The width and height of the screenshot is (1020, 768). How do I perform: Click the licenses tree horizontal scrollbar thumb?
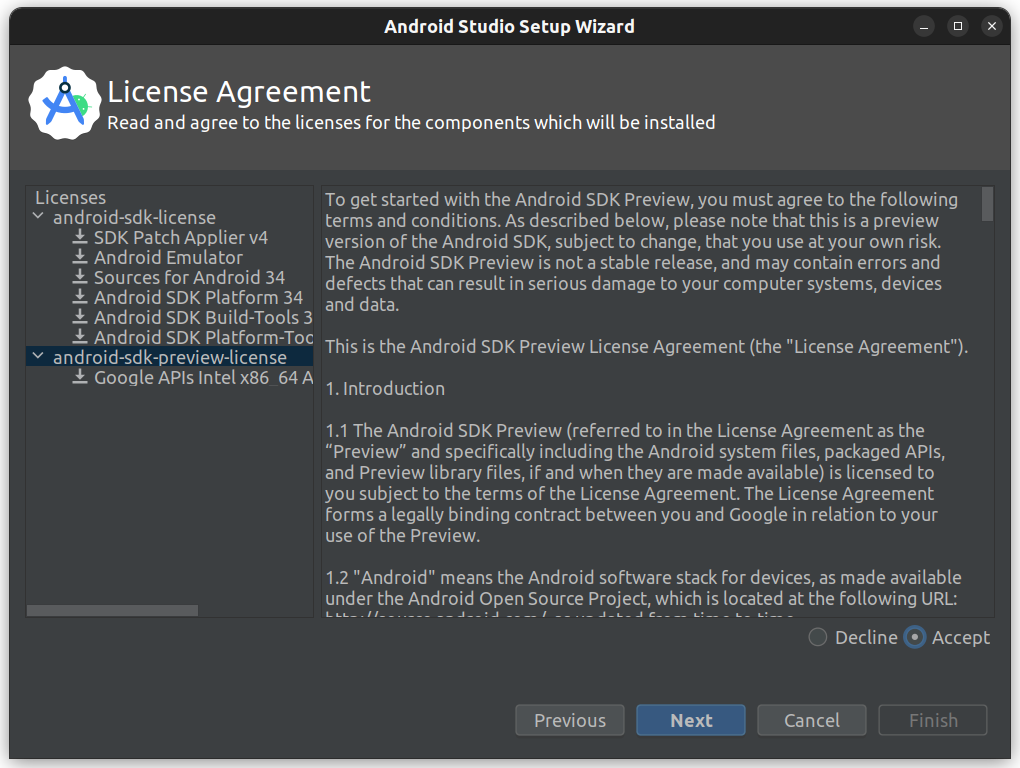(113, 611)
